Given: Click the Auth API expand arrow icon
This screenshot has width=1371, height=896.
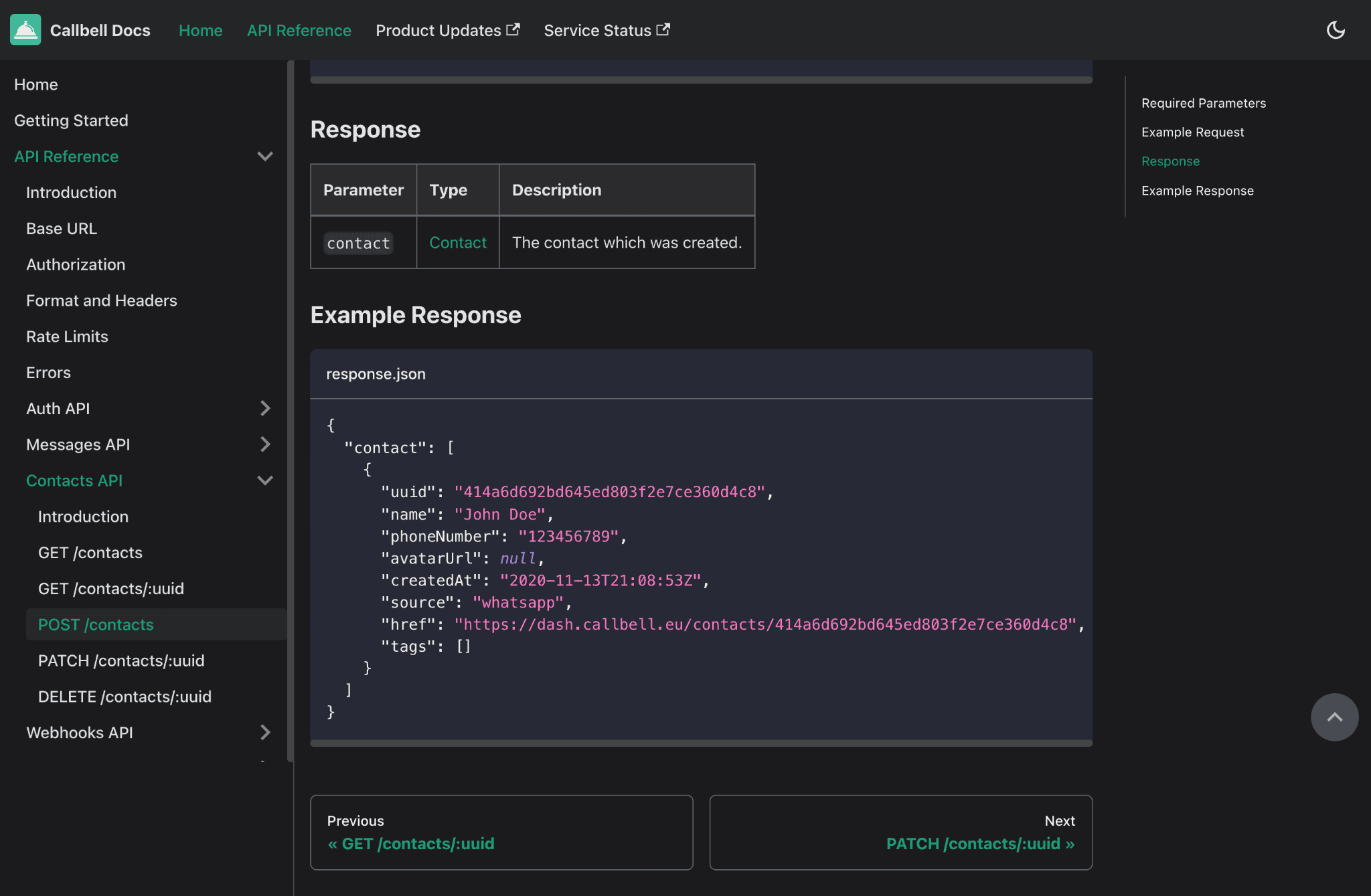Looking at the screenshot, I should tap(265, 407).
